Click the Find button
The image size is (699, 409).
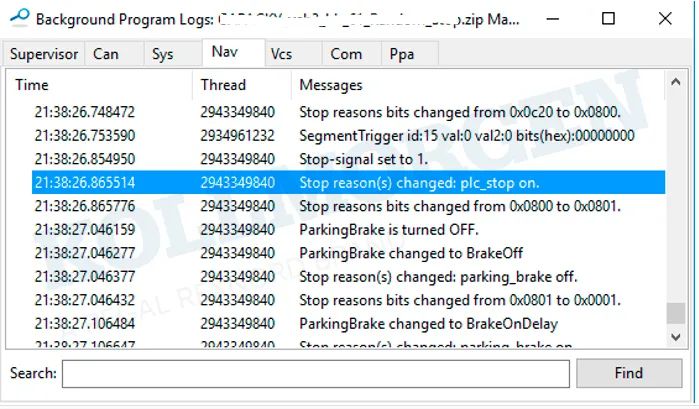tap(628, 374)
